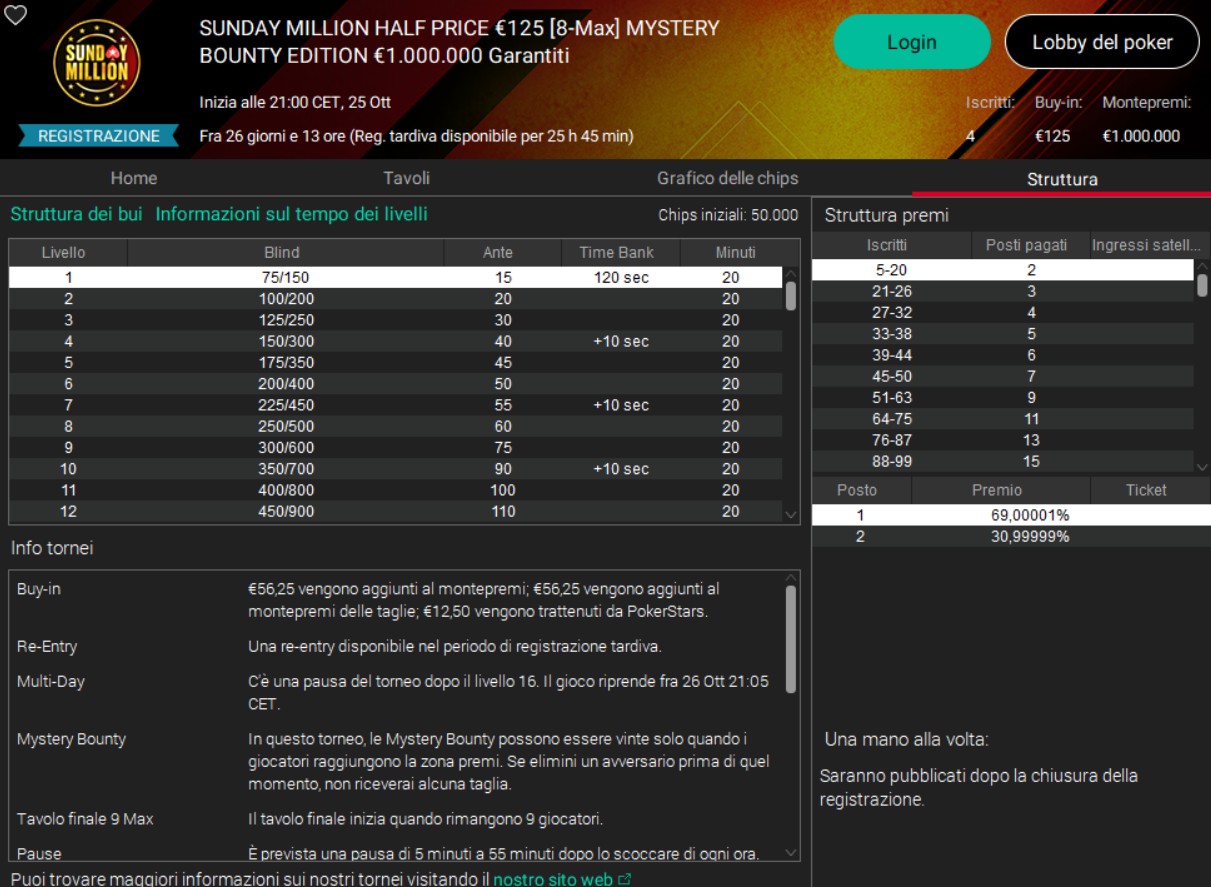Click the Posti pagati column header
1211x887 pixels.
click(x=1031, y=245)
